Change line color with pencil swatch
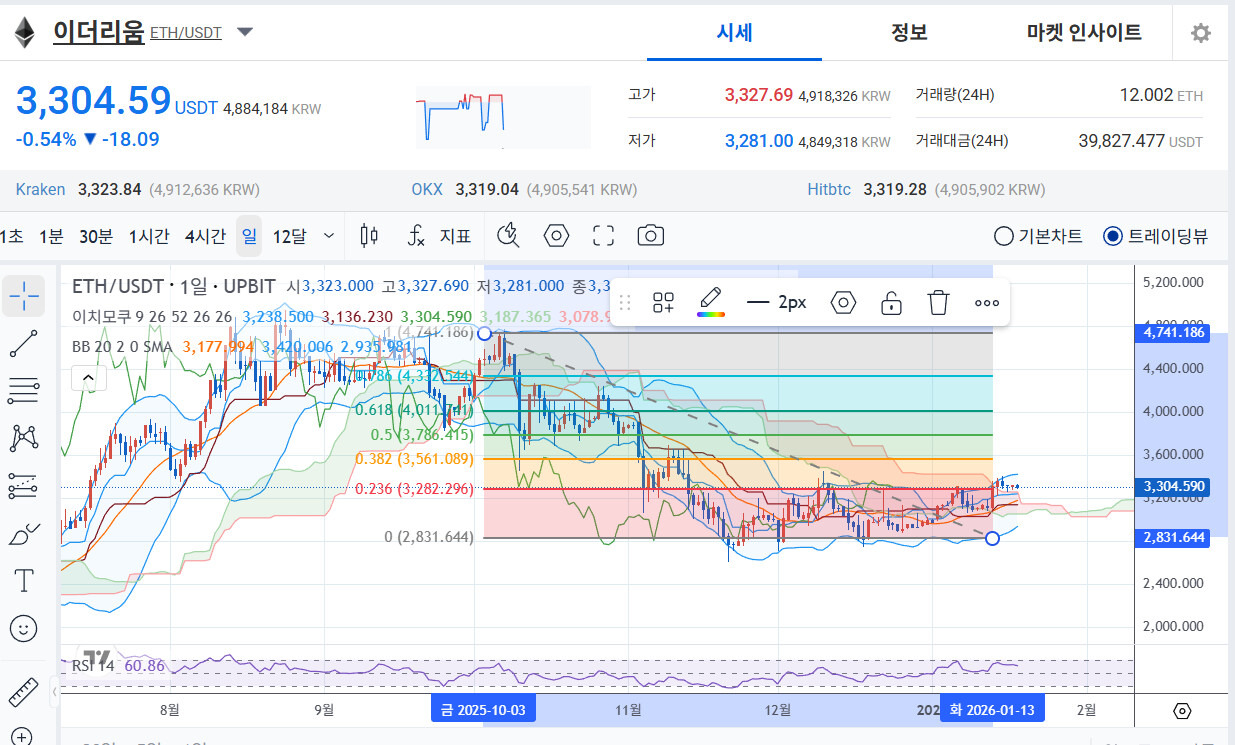Image resolution: width=1235 pixels, height=745 pixels. (x=710, y=302)
